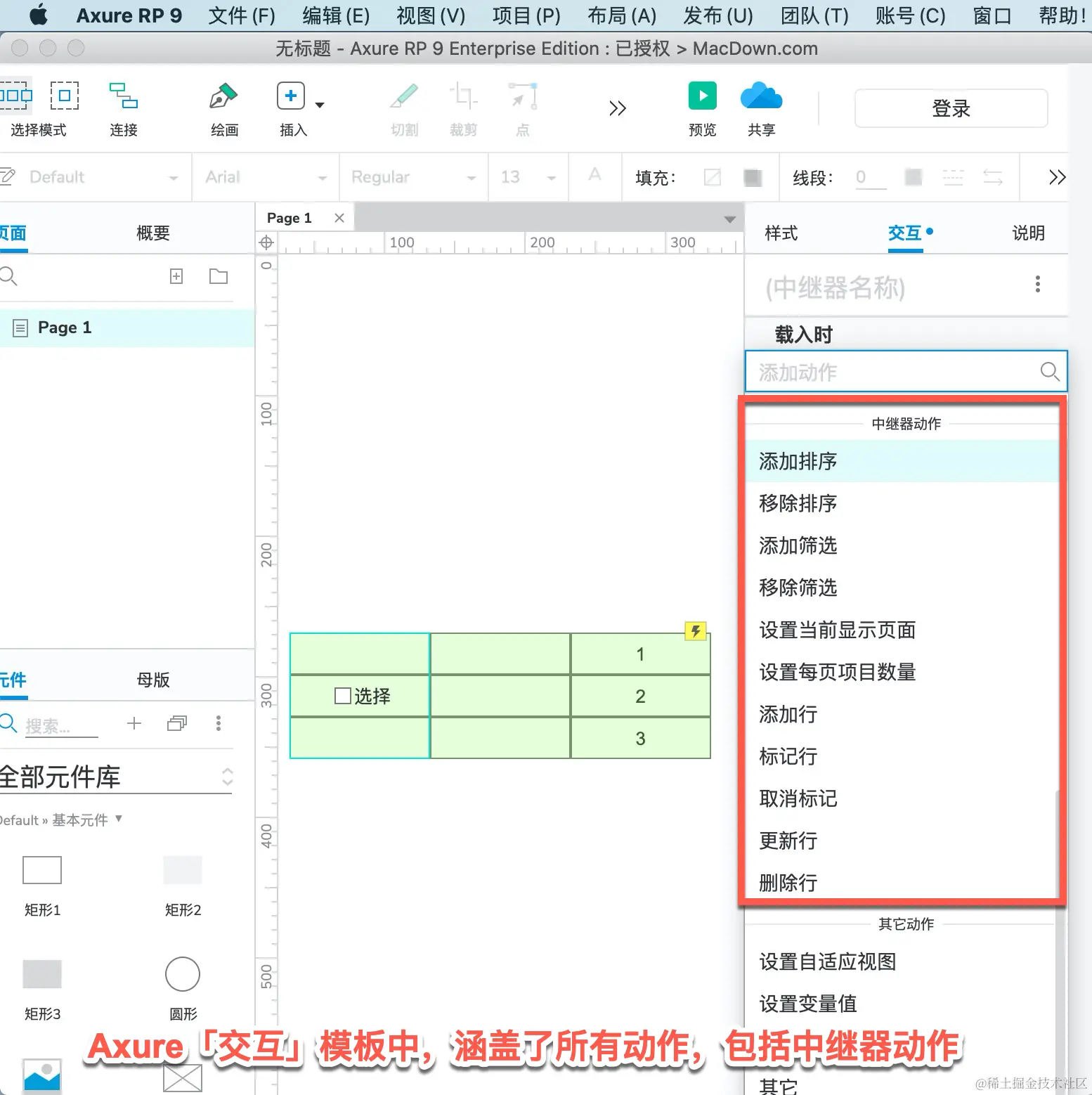The height and width of the screenshot is (1095, 1092).
Task: Choose 取消标记 action
Action: pyautogui.click(x=902, y=798)
